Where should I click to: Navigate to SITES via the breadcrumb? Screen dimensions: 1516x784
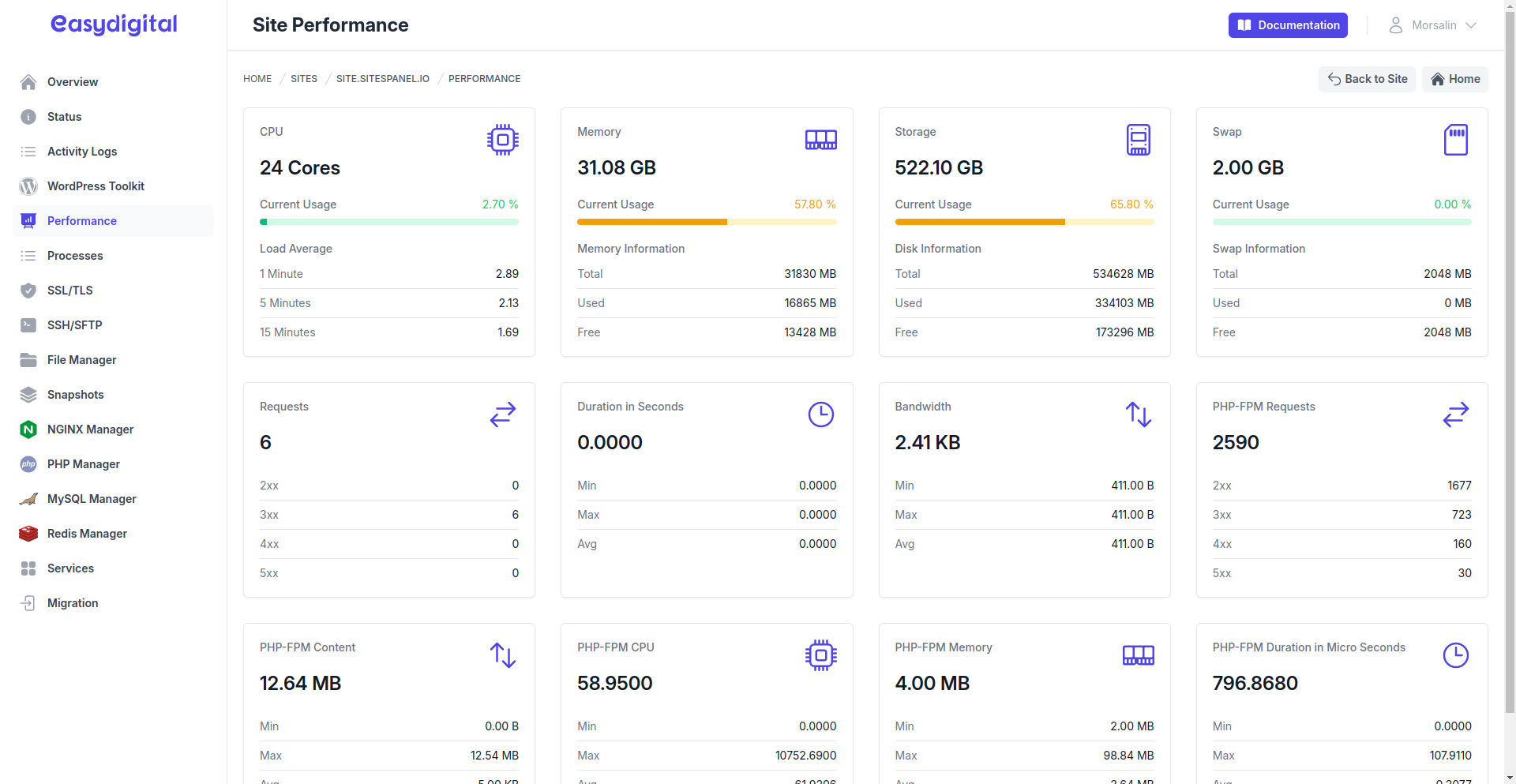click(x=303, y=78)
